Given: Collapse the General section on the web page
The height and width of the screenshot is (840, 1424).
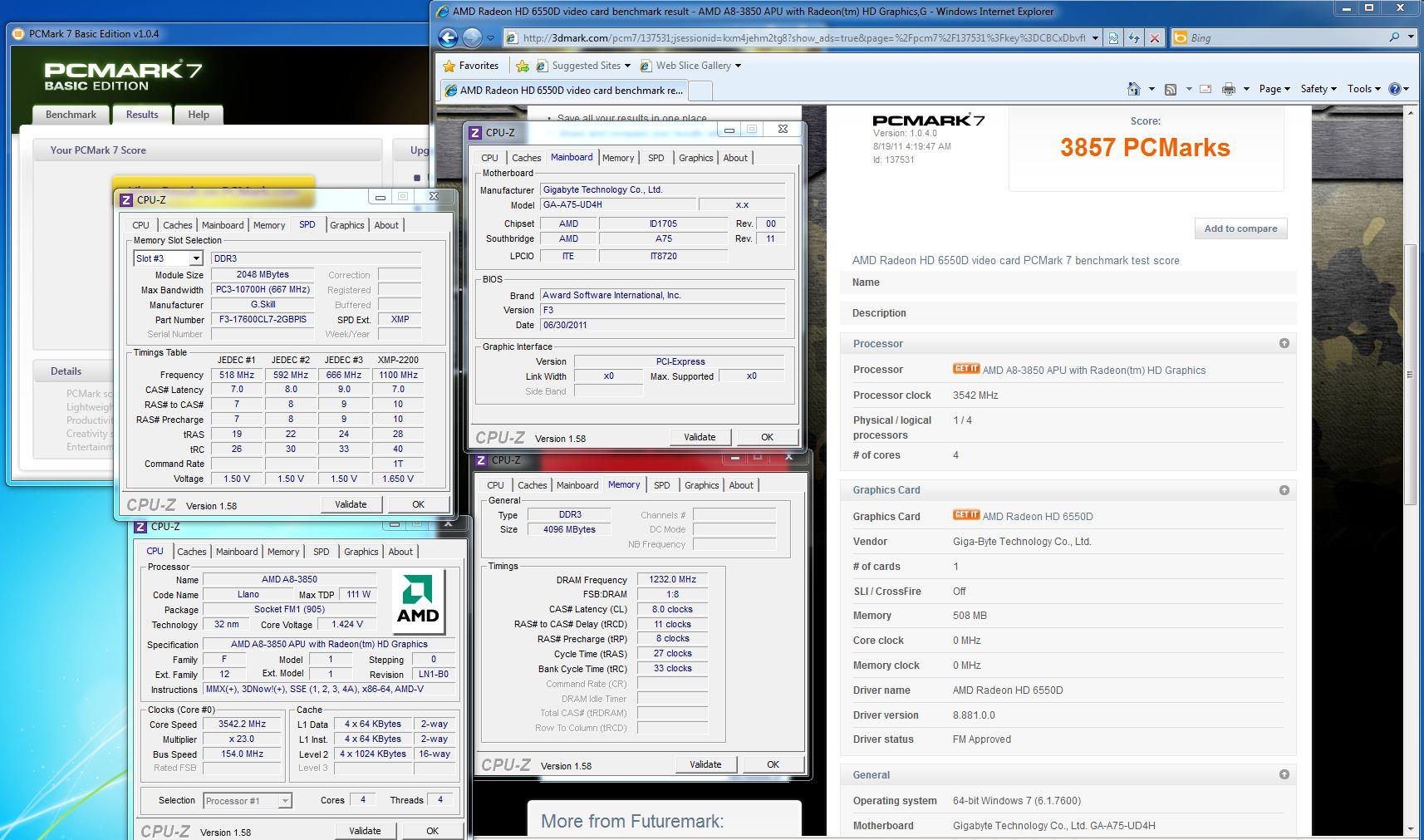Looking at the screenshot, I should click(1284, 774).
